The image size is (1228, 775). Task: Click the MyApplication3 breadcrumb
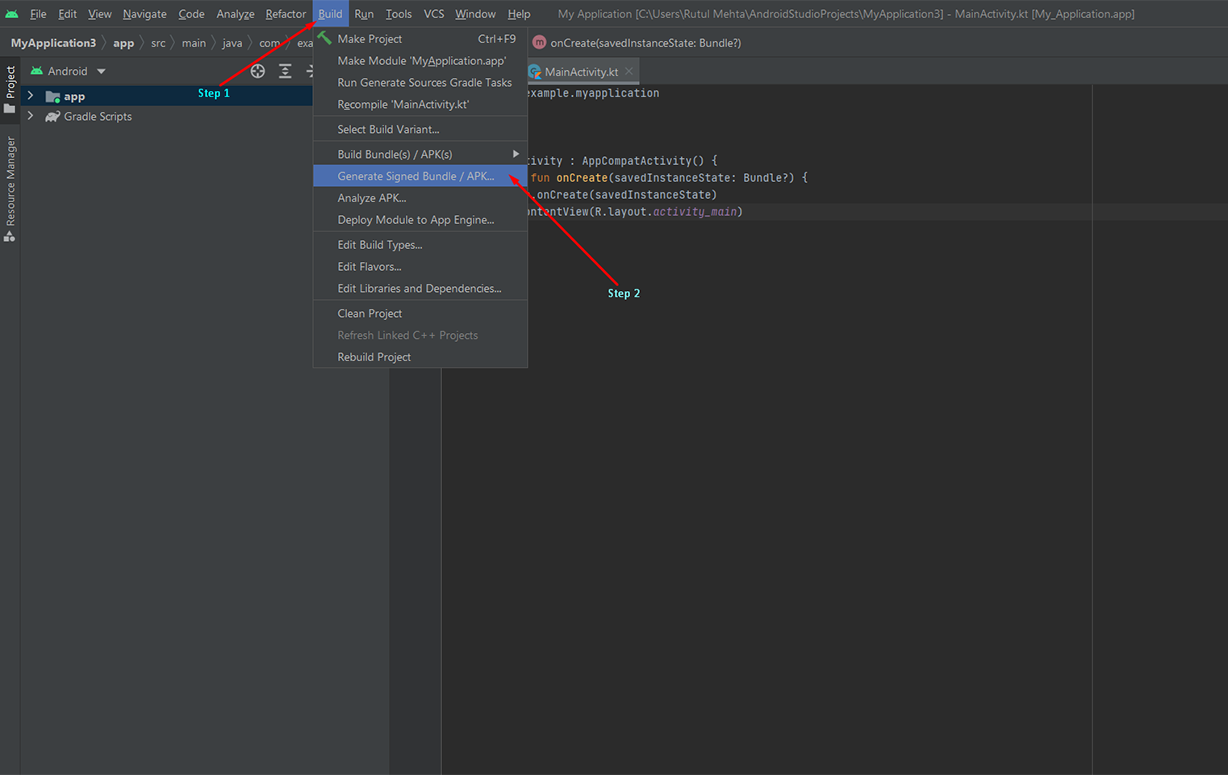point(53,43)
